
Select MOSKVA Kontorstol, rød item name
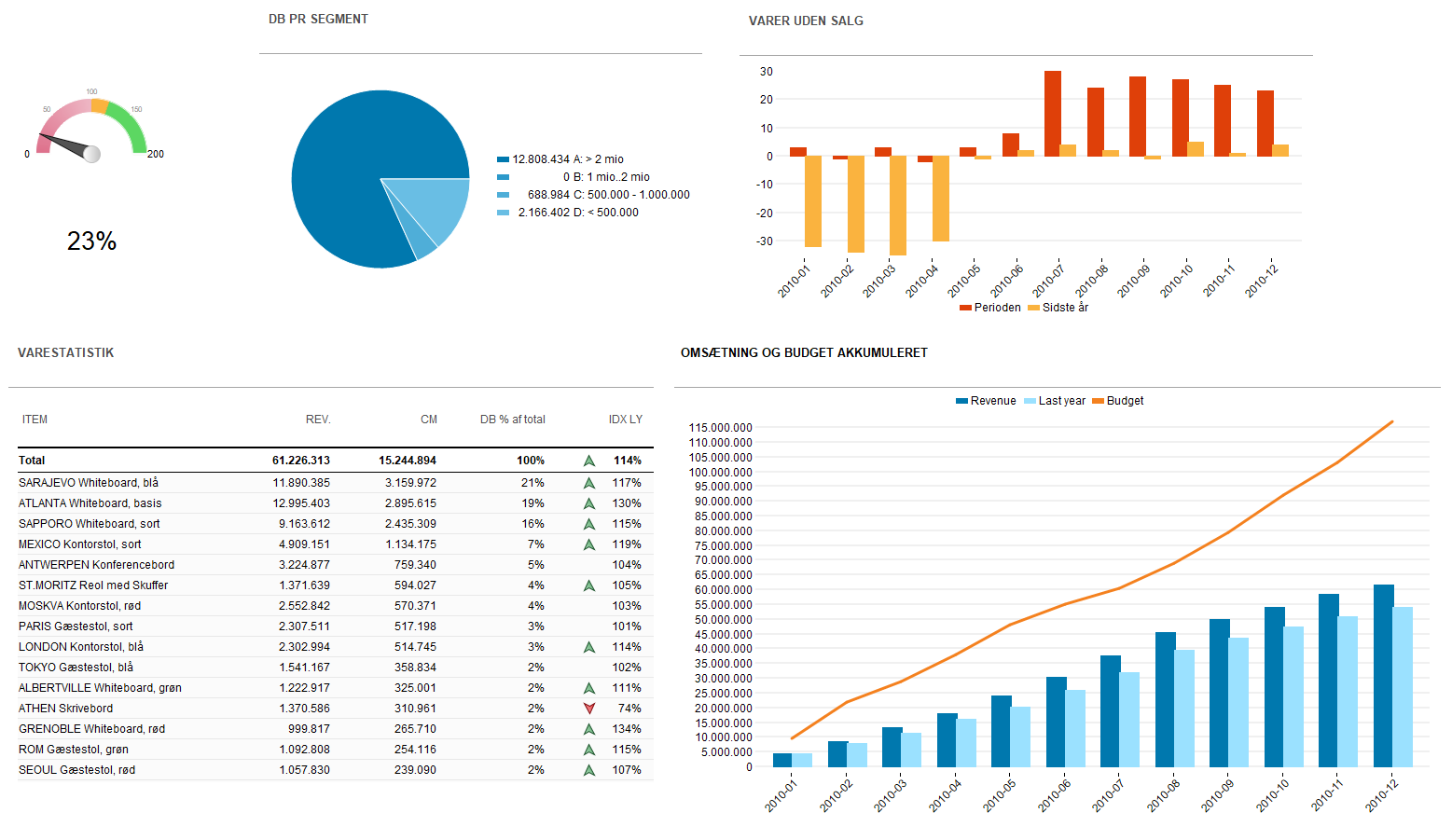[80, 606]
